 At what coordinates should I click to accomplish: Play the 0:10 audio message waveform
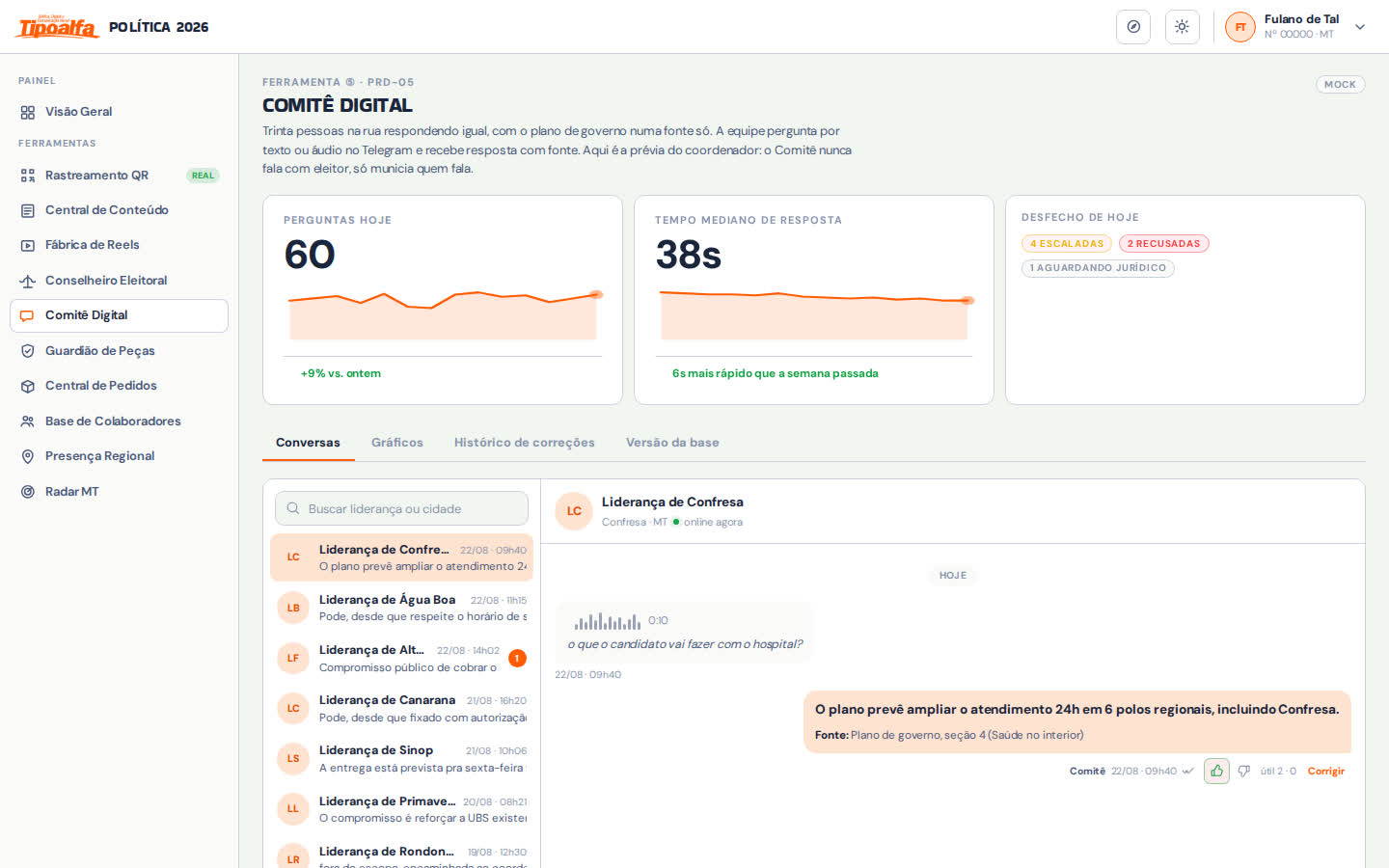pyautogui.click(x=608, y=621)
